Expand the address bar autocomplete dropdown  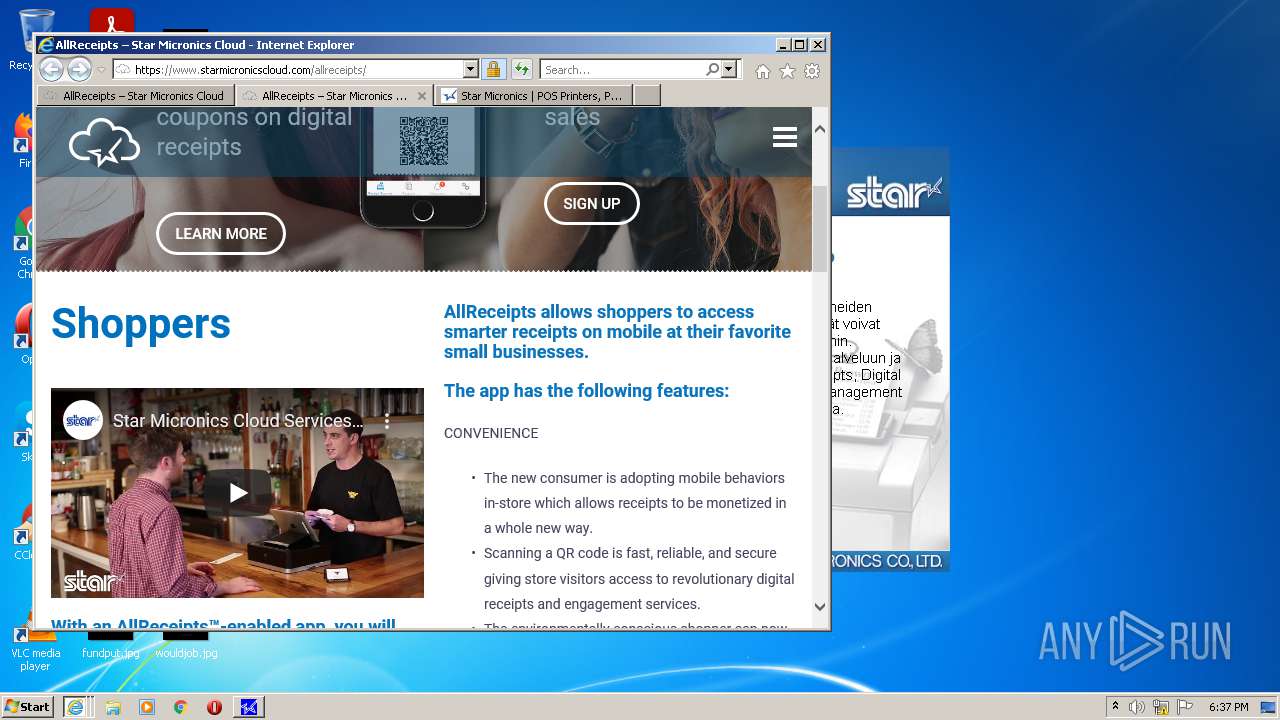pos(471,70)
